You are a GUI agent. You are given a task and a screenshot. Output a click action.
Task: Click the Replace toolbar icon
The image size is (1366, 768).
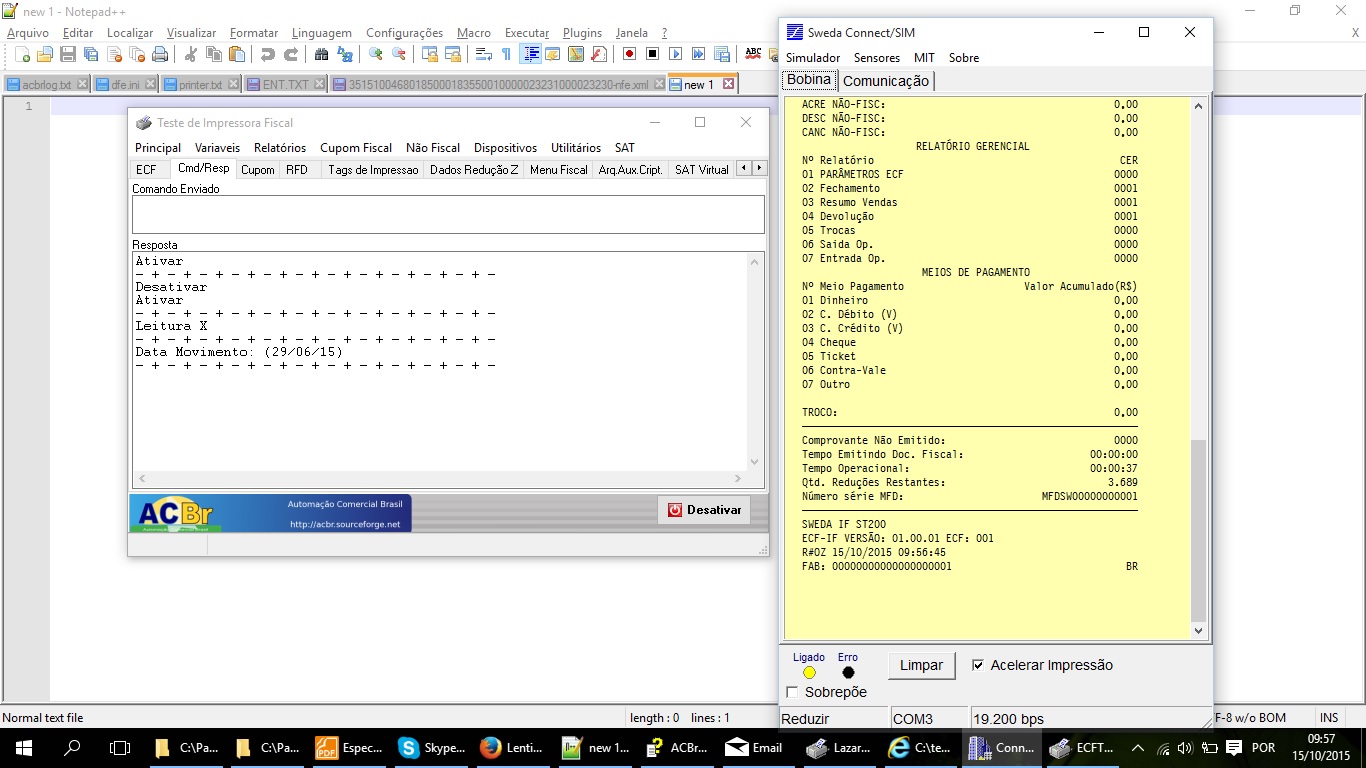(345, 54)
